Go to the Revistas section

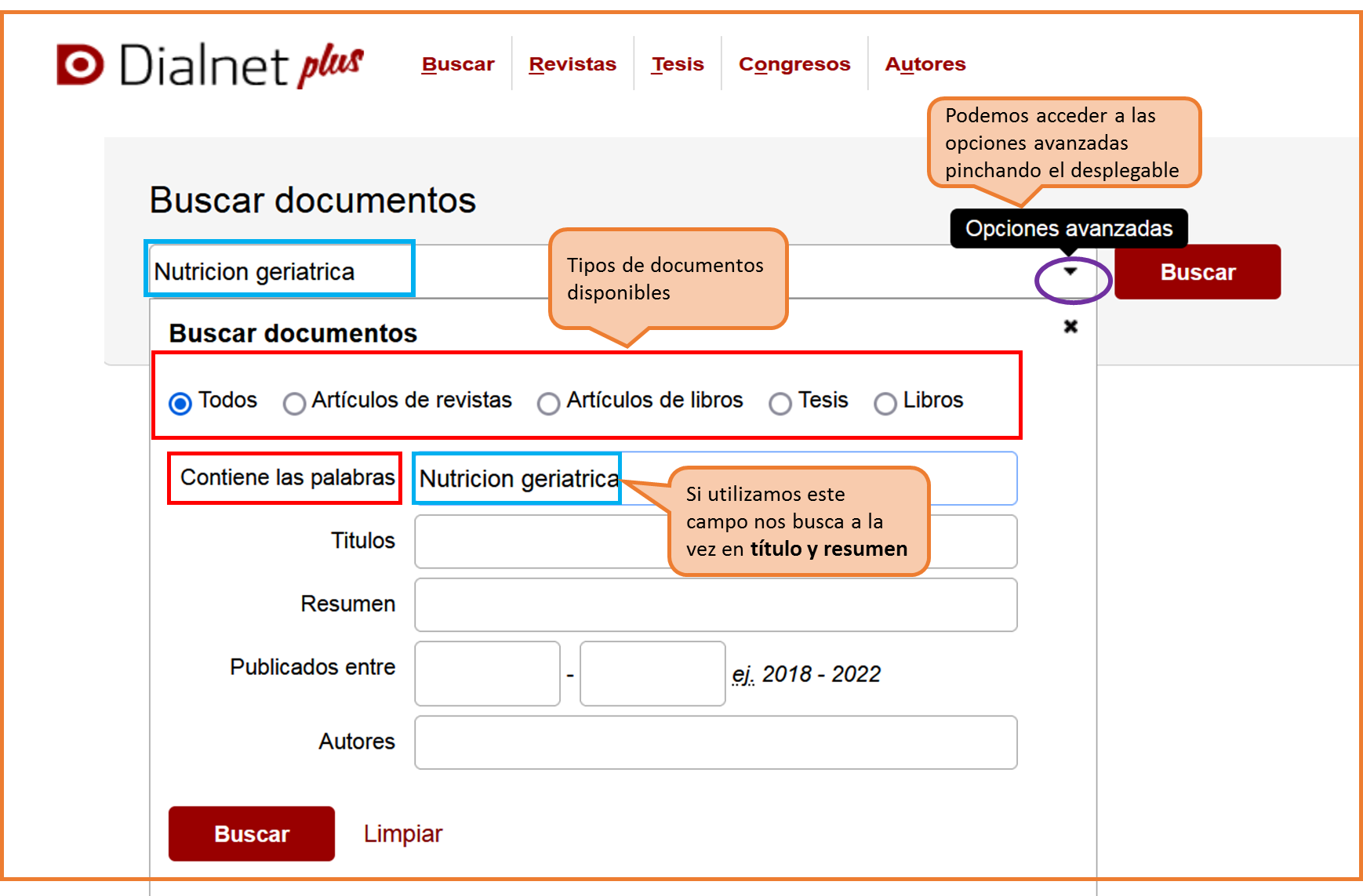click(x=572, y=64)
